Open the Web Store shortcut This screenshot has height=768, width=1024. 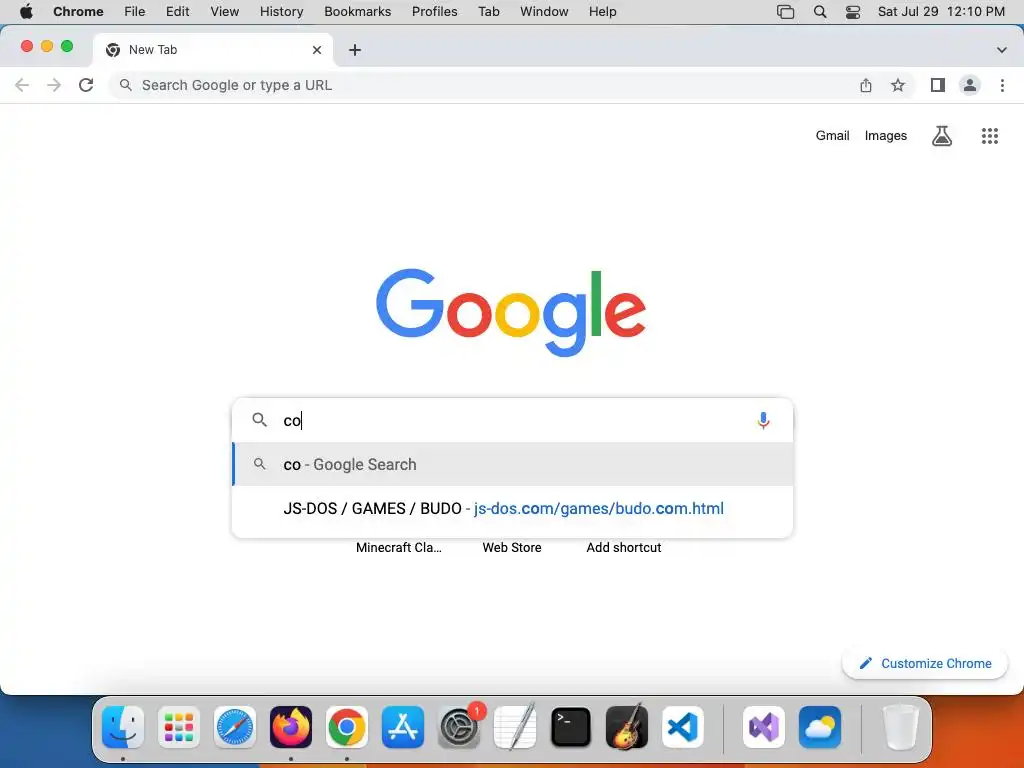[x=512, y=547]
